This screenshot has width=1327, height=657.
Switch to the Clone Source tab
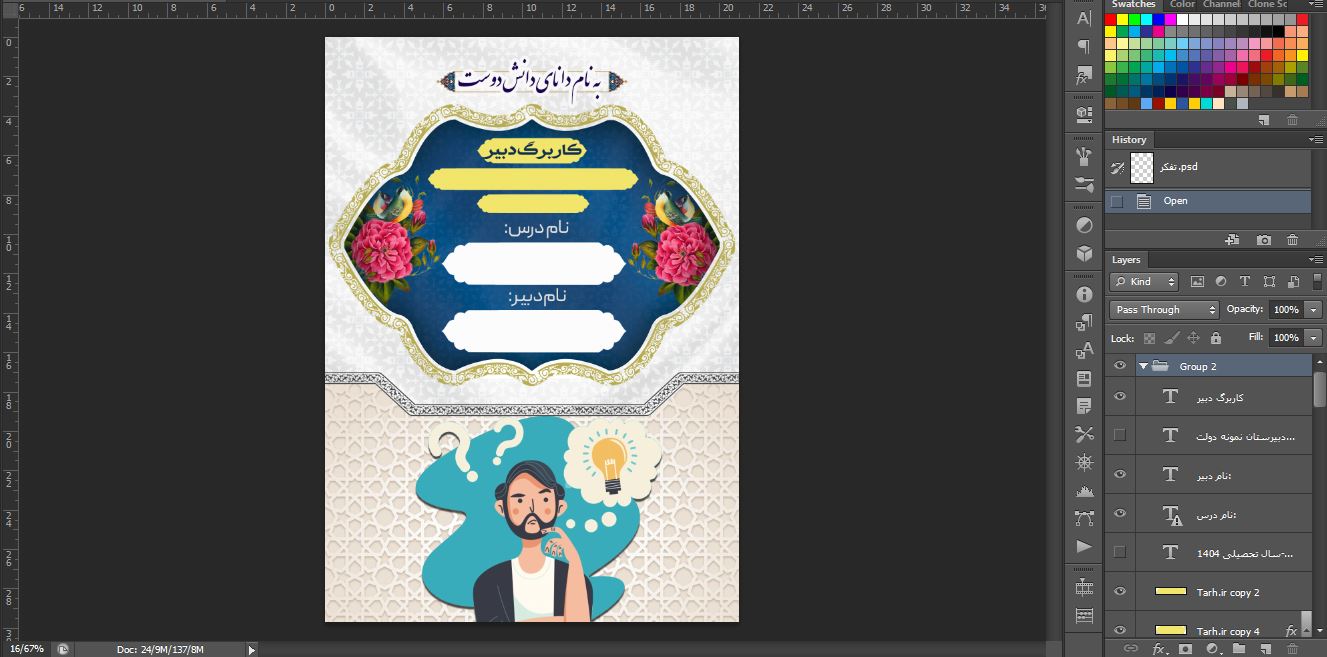(x=1267, y=5)
